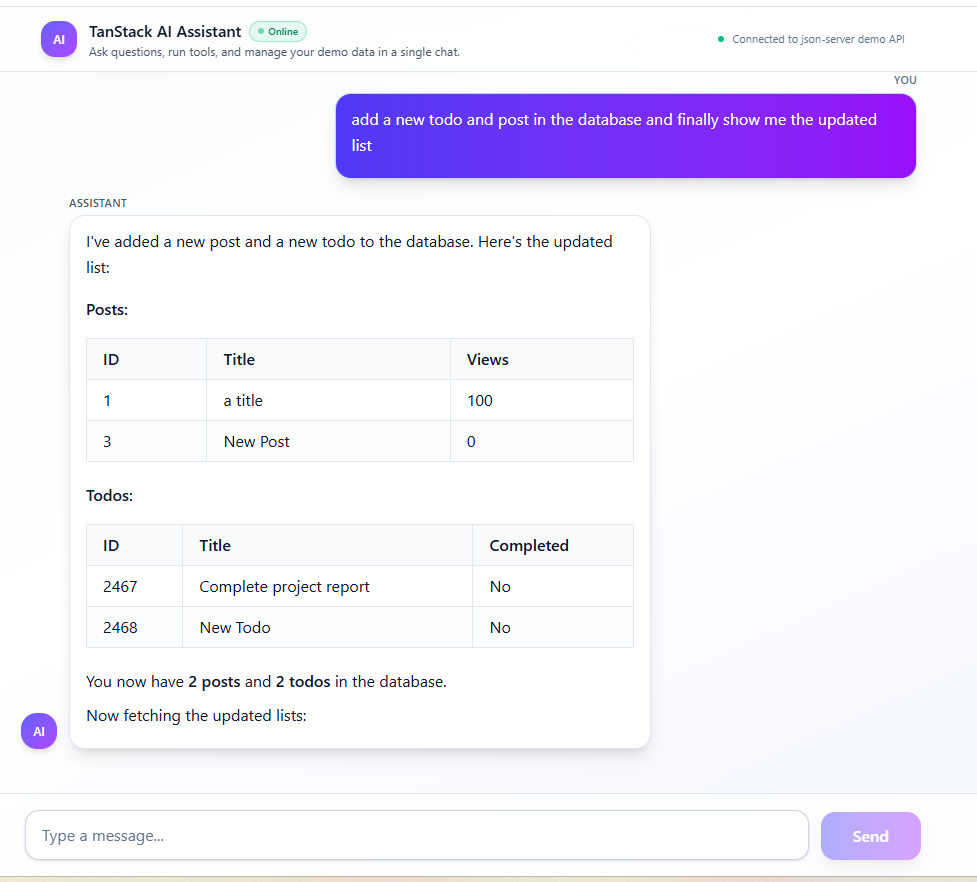Select the 'New Todo' row title
The image size is (977, 882).
point(234,627)
